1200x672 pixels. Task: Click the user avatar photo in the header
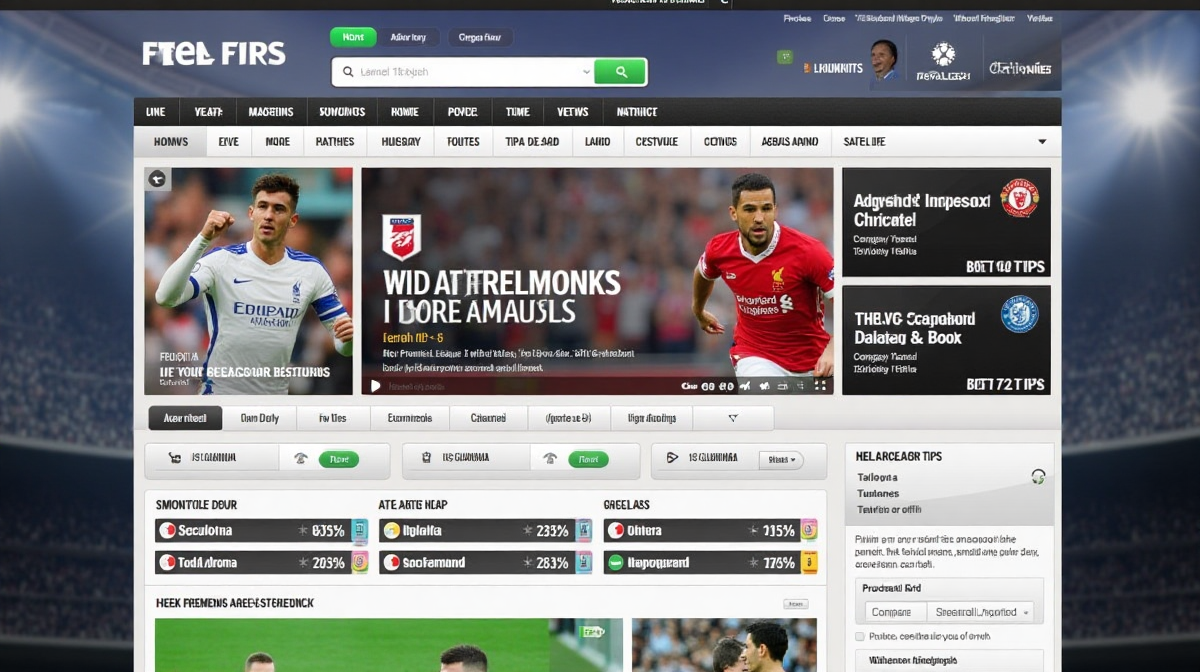[x=883, y=60]
